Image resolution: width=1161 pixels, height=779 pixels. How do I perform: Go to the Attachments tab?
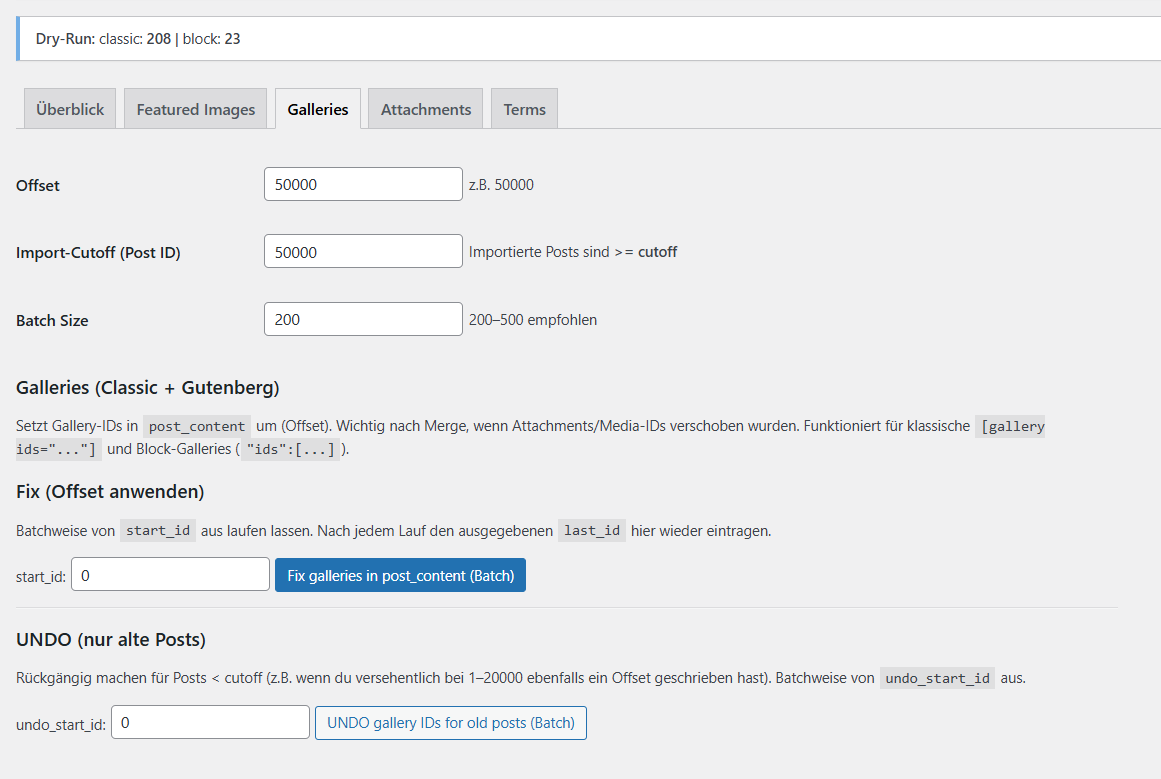(426, 109)
